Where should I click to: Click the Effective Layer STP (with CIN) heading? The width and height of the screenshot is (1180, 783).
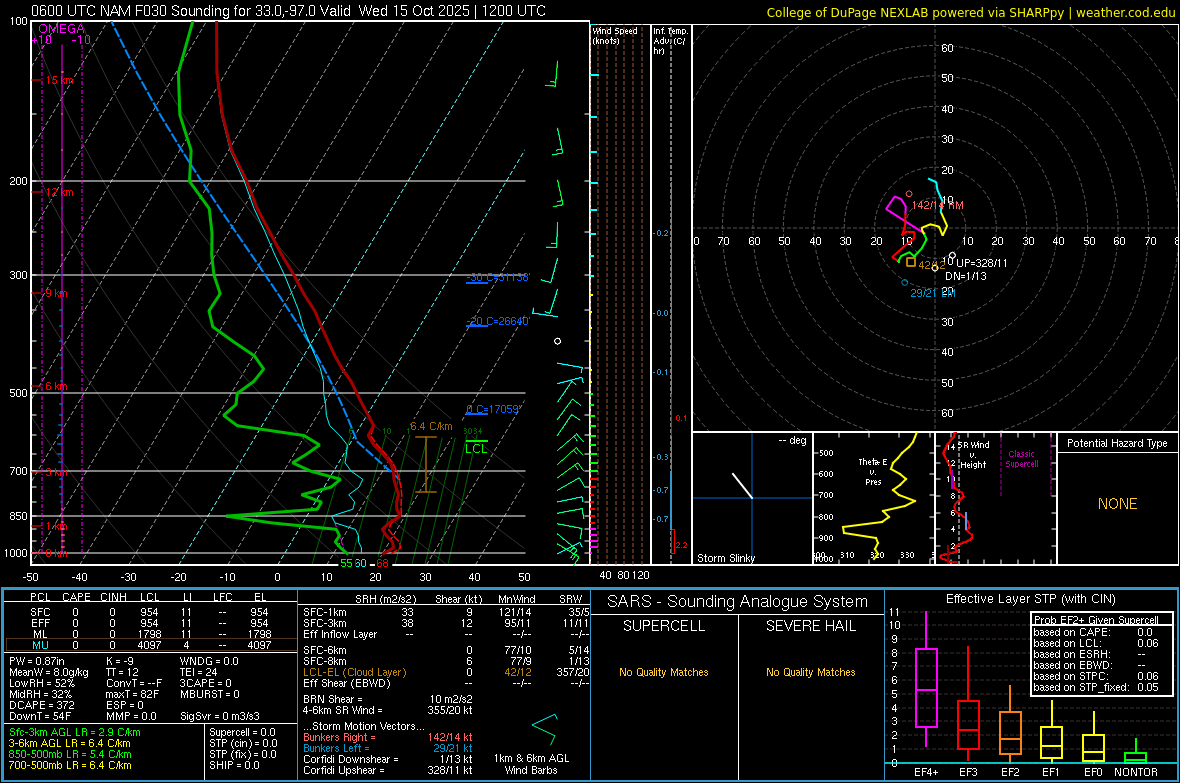(x=1030, y=599)
